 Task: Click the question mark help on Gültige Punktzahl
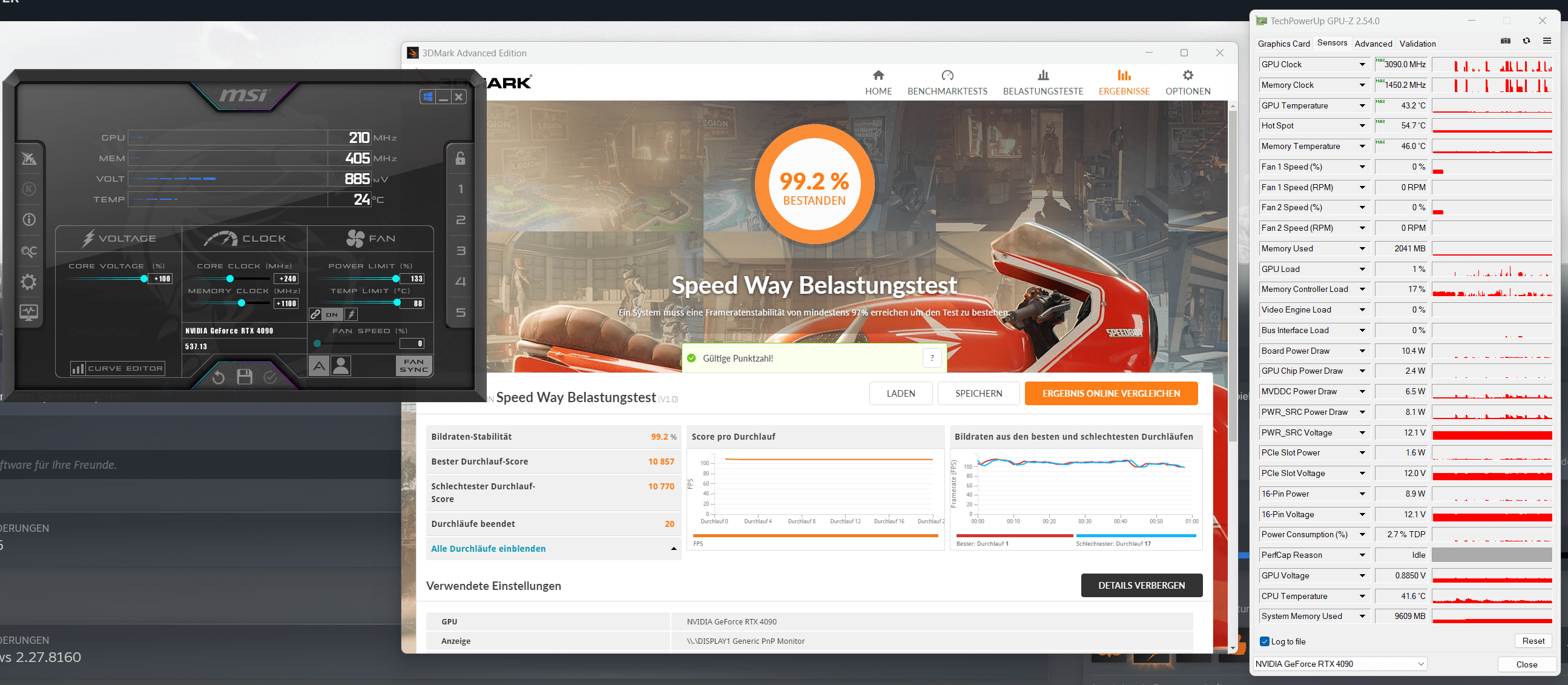(x=932, y=358)
